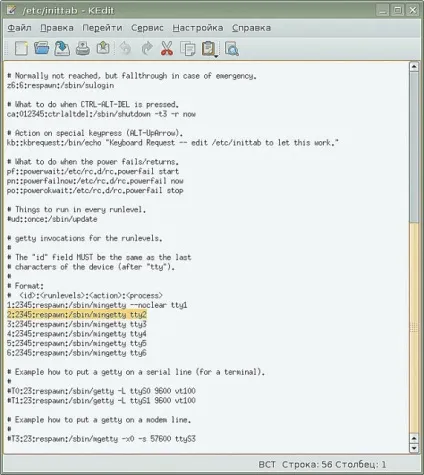424x475 pixels.
Task: Open the Правка menu
Action: 57,28
